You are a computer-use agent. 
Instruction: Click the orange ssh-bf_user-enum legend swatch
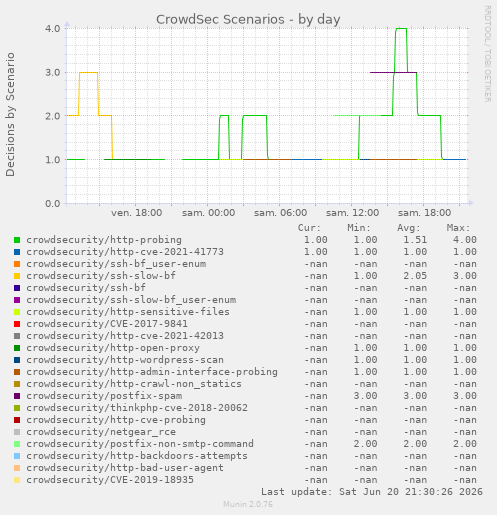coord(17,264)
